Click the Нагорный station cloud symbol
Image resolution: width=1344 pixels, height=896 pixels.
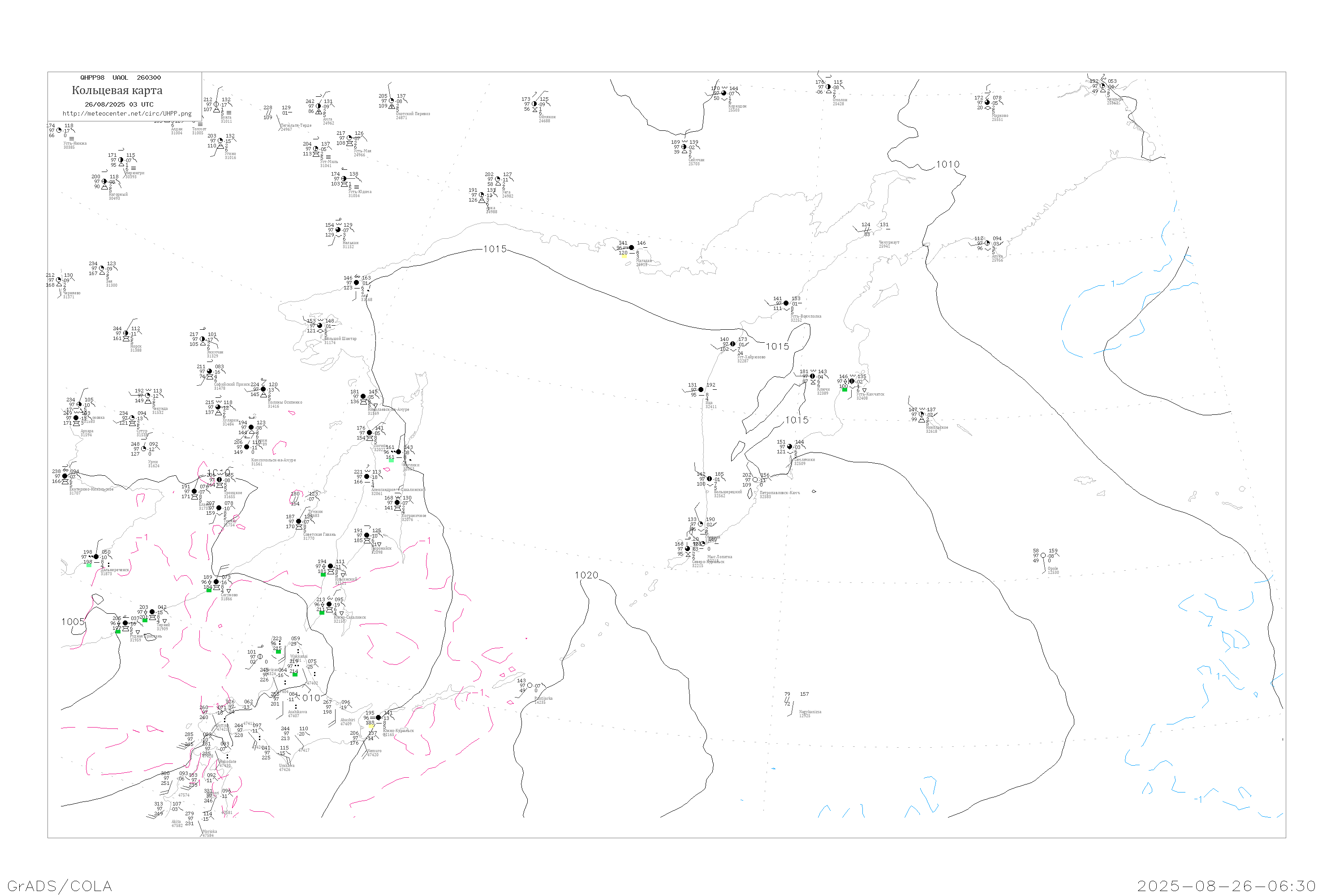point(104,182)
